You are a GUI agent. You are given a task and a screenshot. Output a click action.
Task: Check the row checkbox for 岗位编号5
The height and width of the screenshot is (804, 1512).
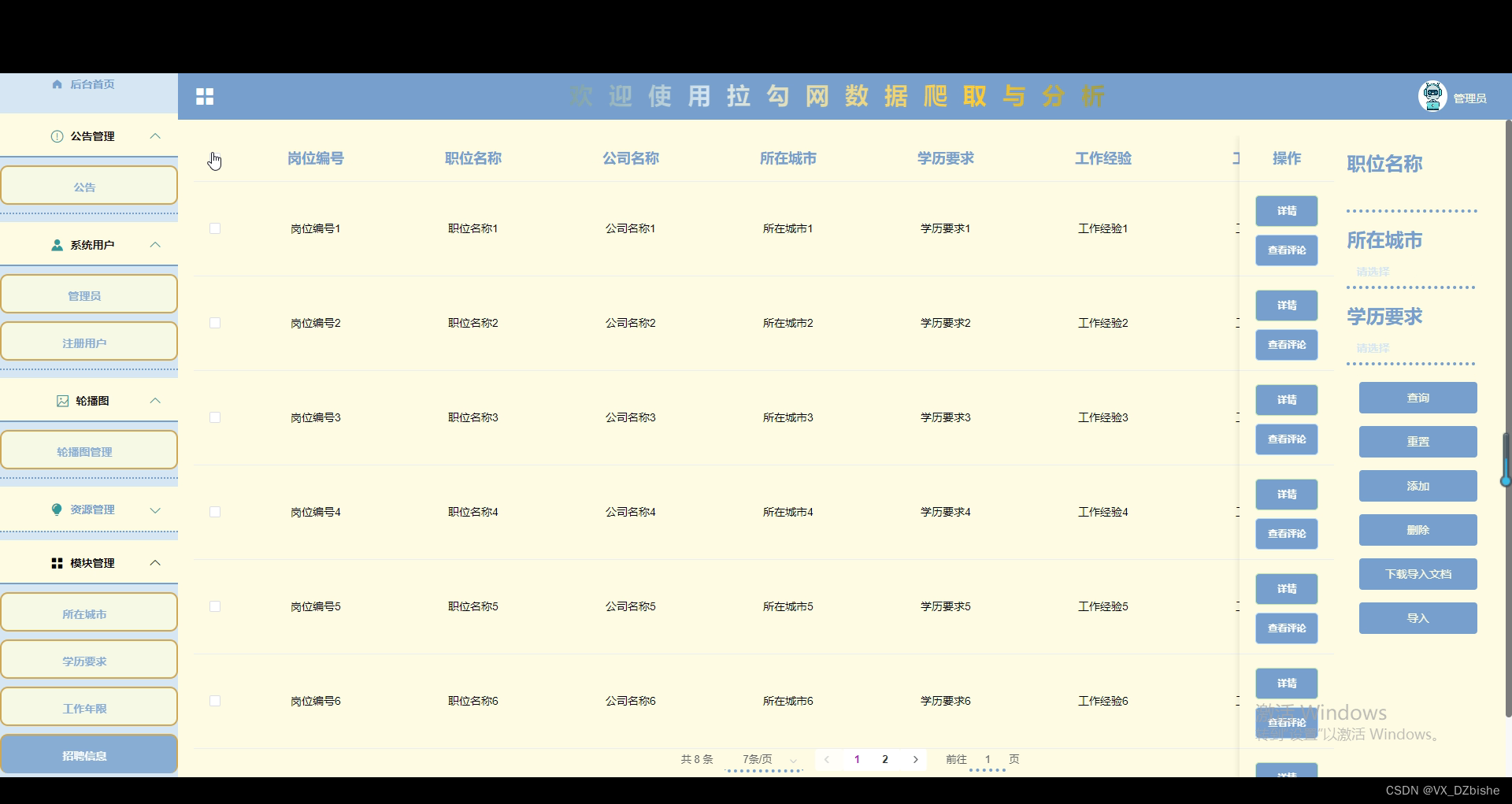point(215,606)
